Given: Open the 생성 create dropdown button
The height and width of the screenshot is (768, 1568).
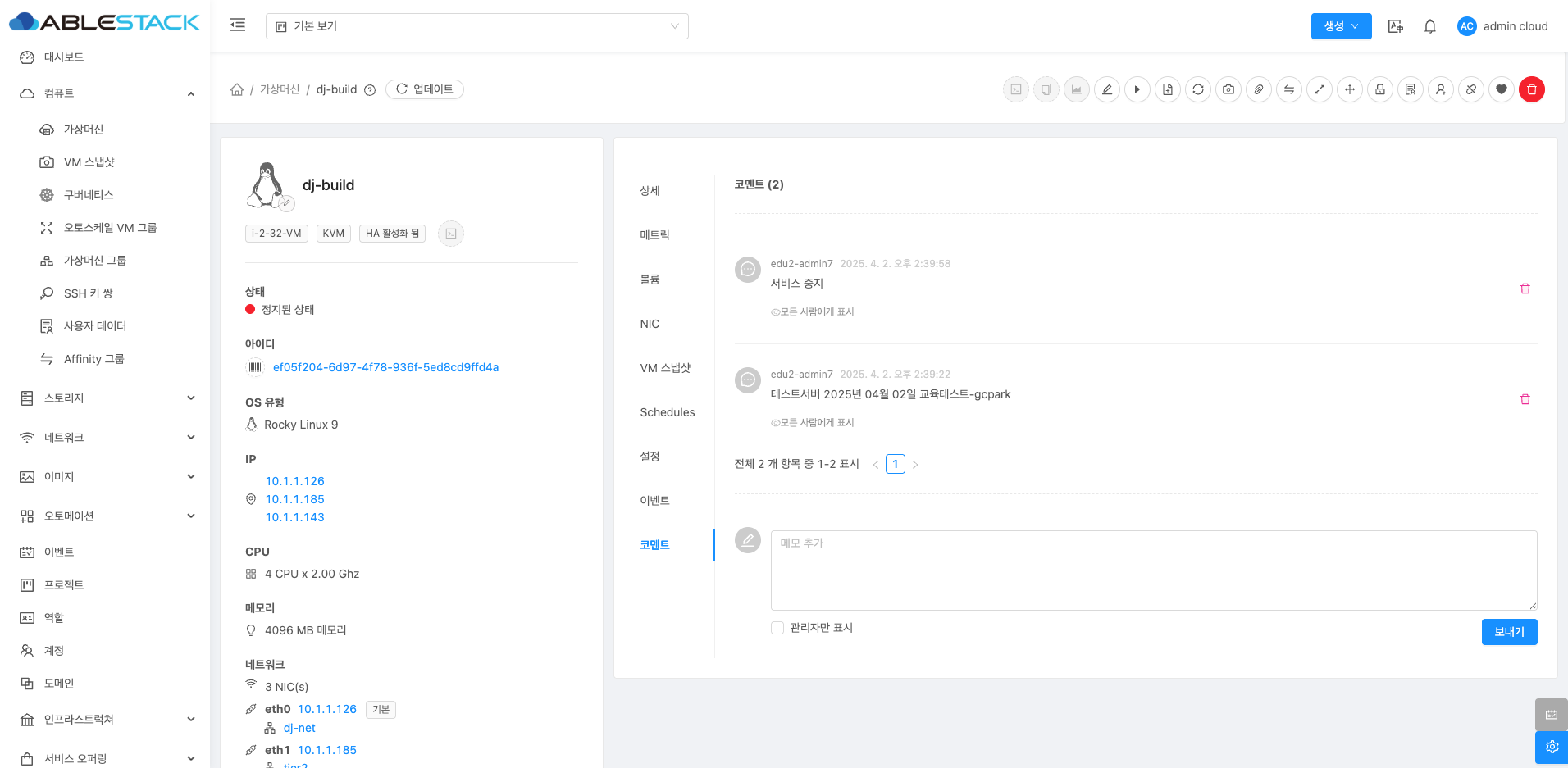Looking at the screenshot, I should click(1341, 26).
